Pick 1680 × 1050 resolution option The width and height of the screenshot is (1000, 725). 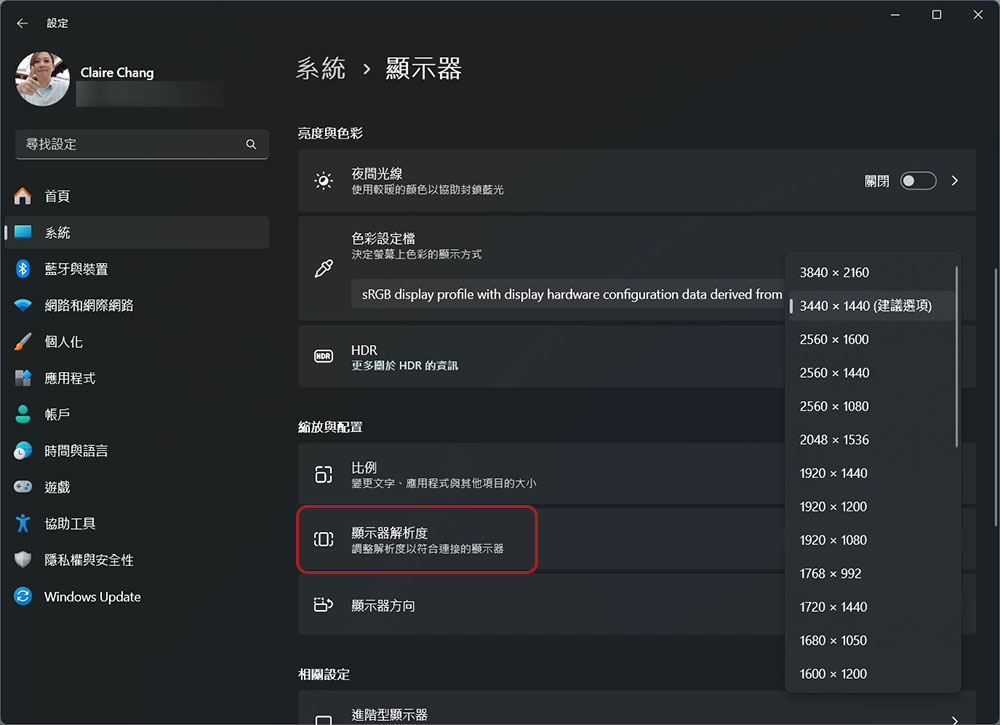871,641
